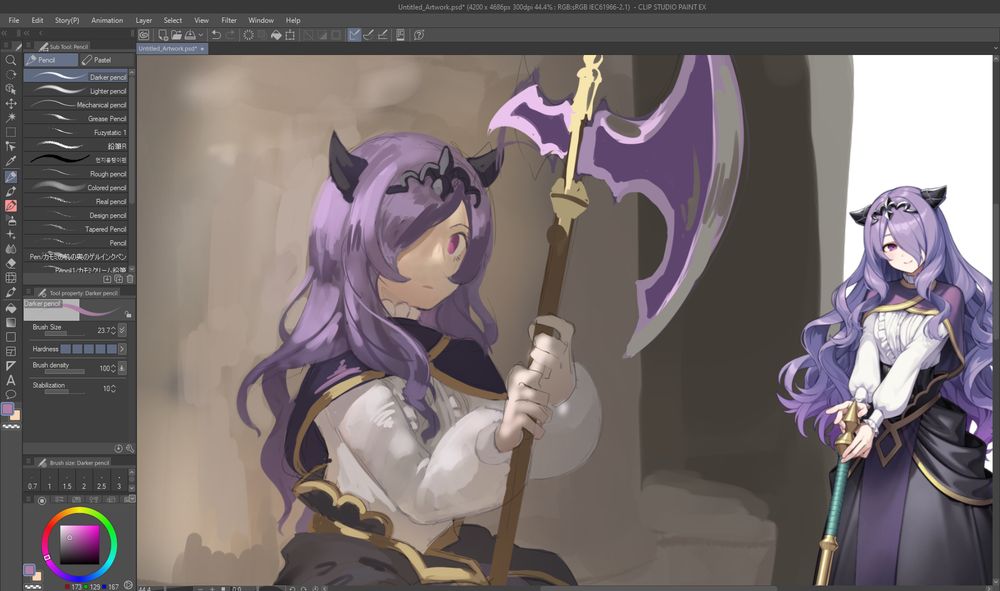Click the Scale/Rotate transform icon
Screen dimensions: 1000x591
point(290,35)
